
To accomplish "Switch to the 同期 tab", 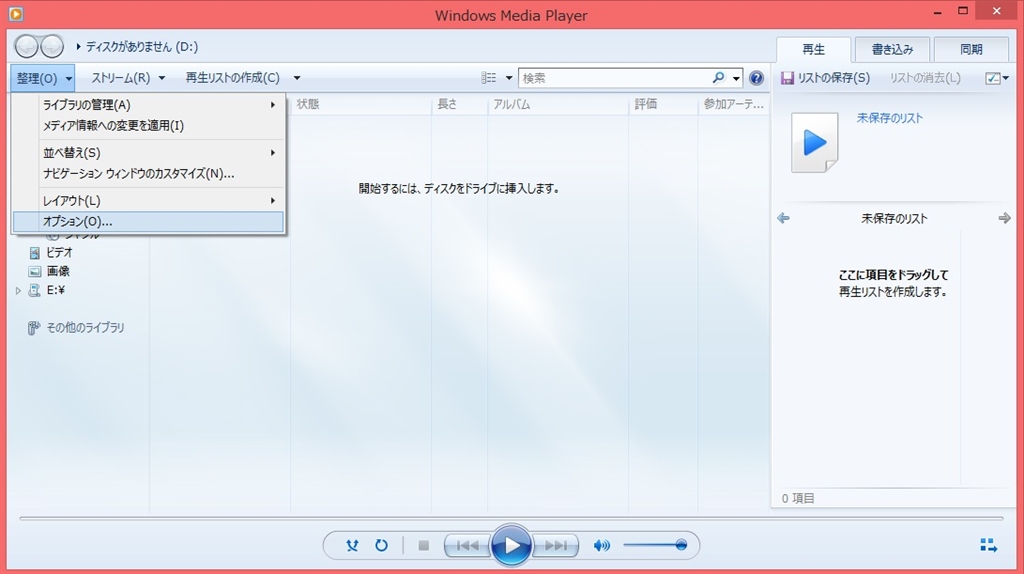I will tap(971, 49).
